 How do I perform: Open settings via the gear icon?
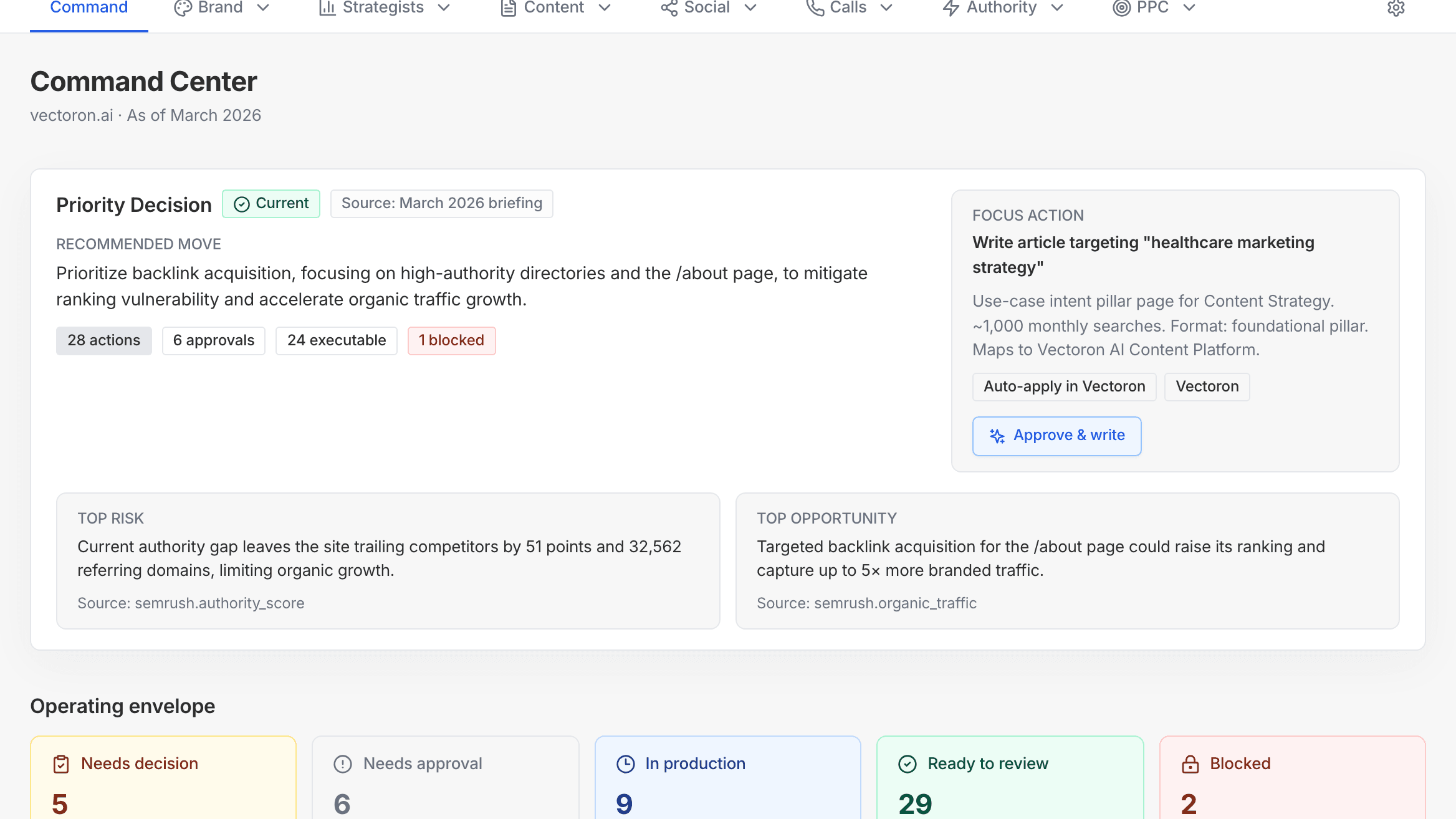pos(1396,8)
